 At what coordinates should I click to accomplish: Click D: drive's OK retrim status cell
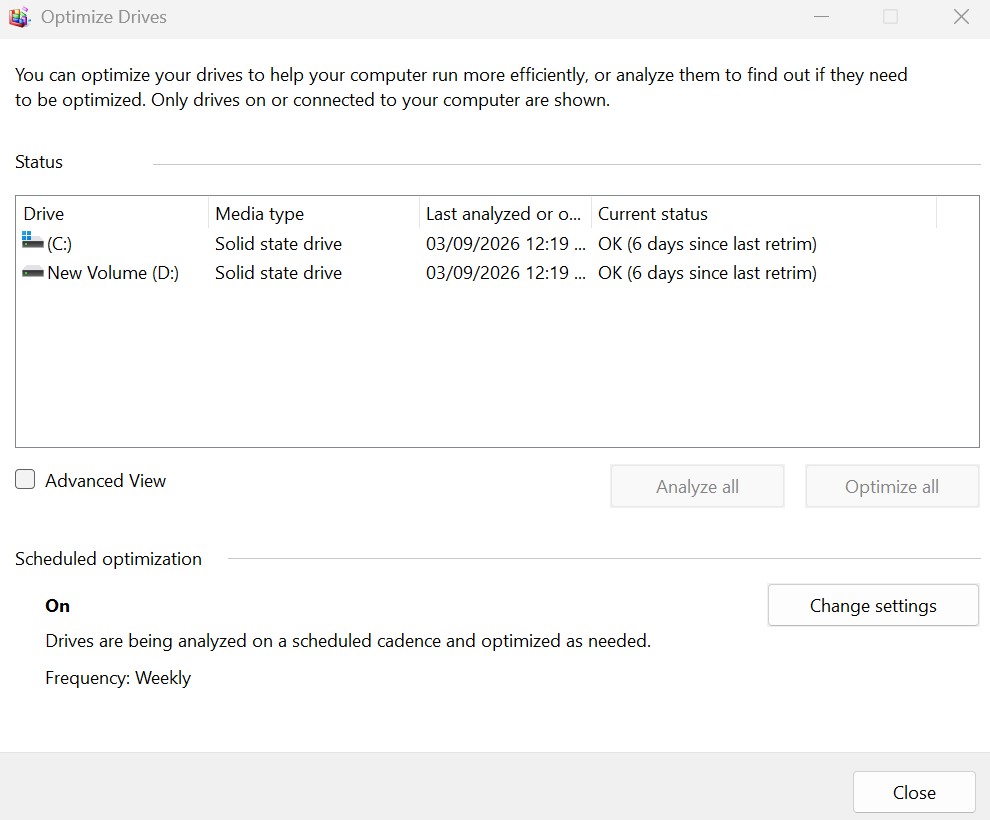click(x=707, y=273)
